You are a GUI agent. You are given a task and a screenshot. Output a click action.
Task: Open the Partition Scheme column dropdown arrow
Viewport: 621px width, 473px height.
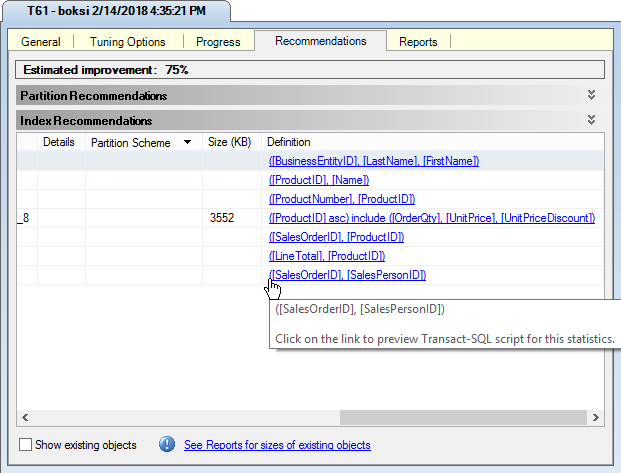tap(187, 142)
